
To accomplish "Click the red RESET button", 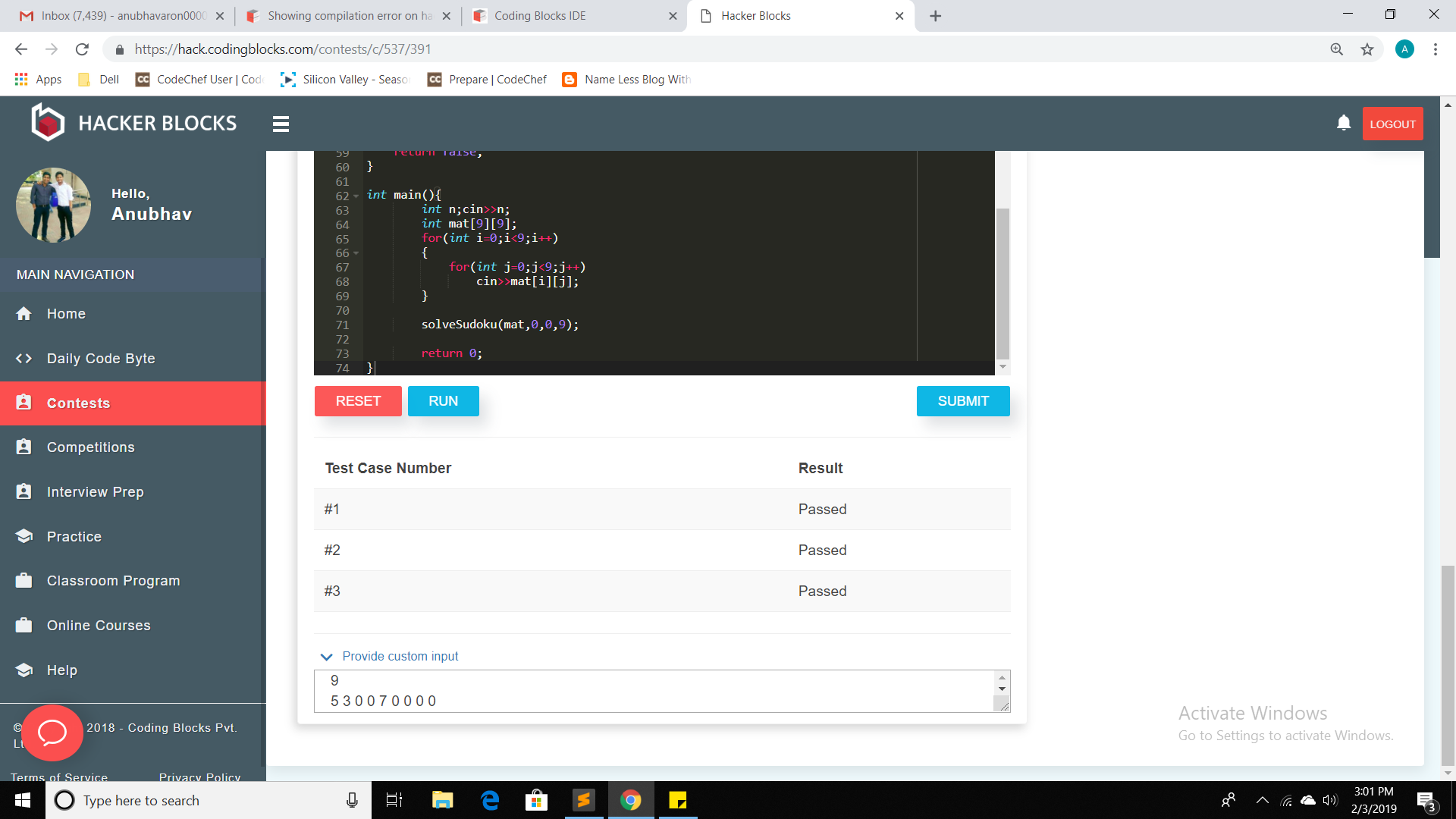I will coord(358,401).
